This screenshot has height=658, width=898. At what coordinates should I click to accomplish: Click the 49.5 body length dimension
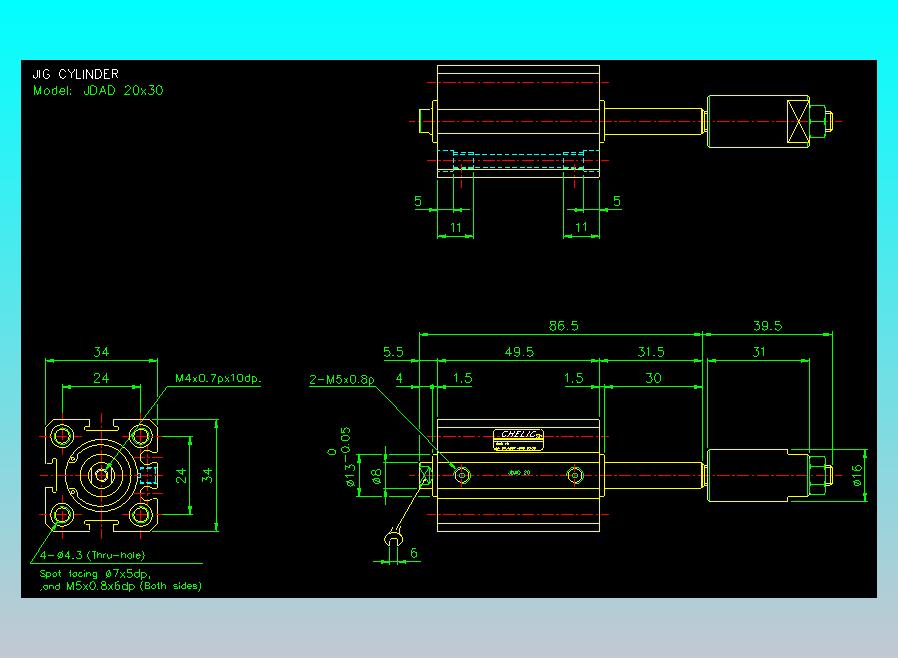pos(519,352)
